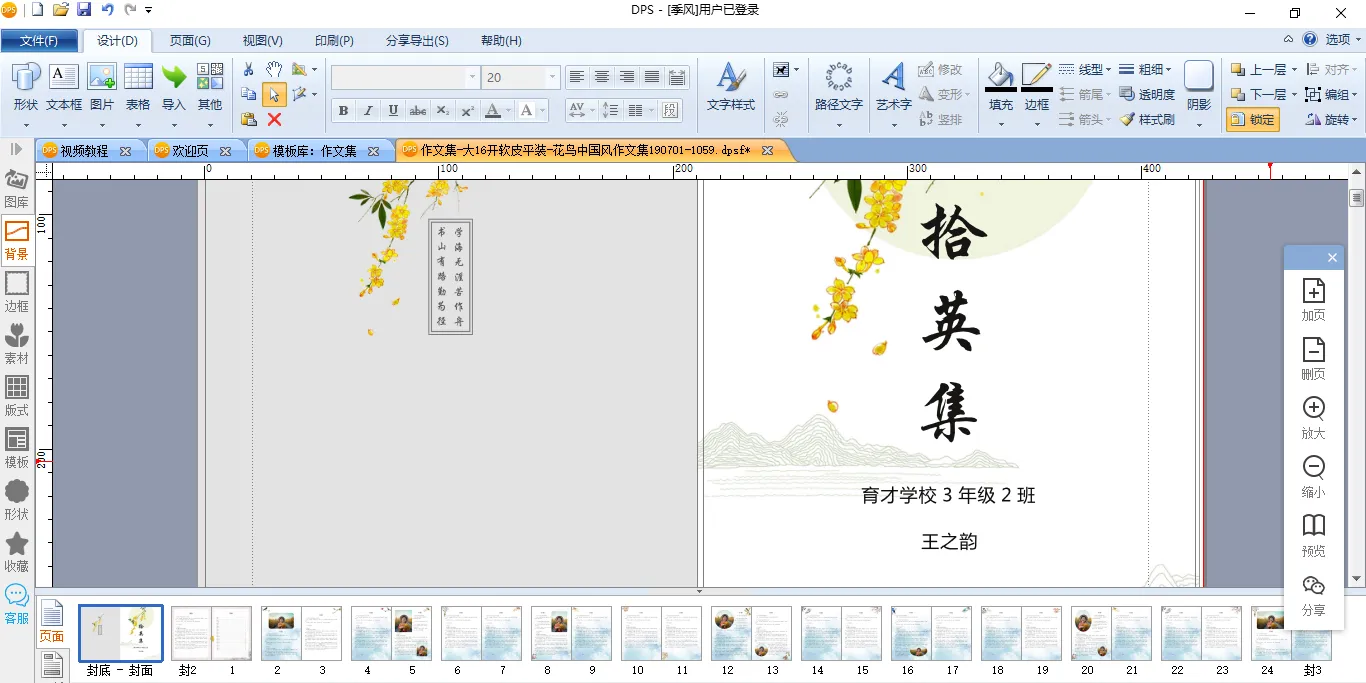Screen dimensions: 1366x683
Task: Open the 素材 materials panel in sidebar
Action: pos(17,342)
